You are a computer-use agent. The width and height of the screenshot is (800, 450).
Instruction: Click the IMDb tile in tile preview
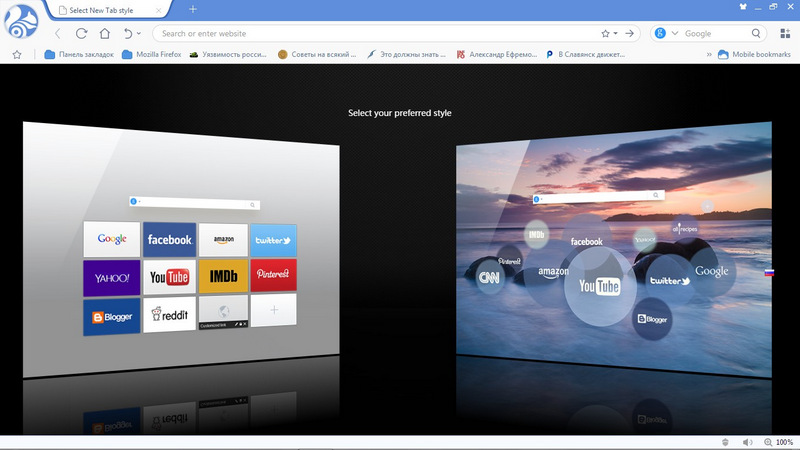point(223,276)
